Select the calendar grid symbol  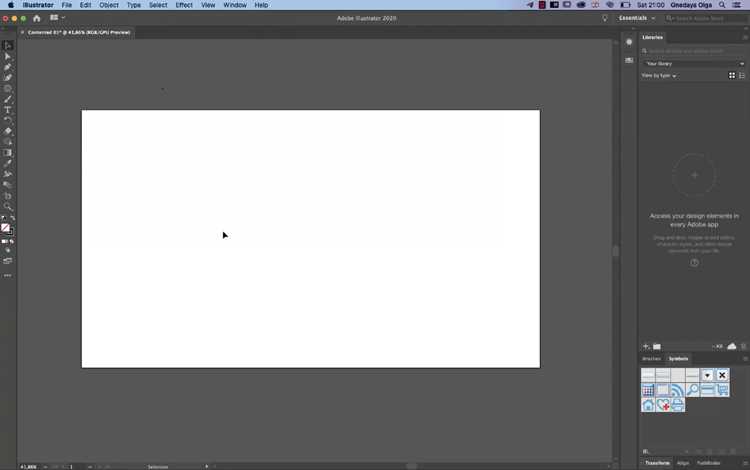[x=648, y=390]
